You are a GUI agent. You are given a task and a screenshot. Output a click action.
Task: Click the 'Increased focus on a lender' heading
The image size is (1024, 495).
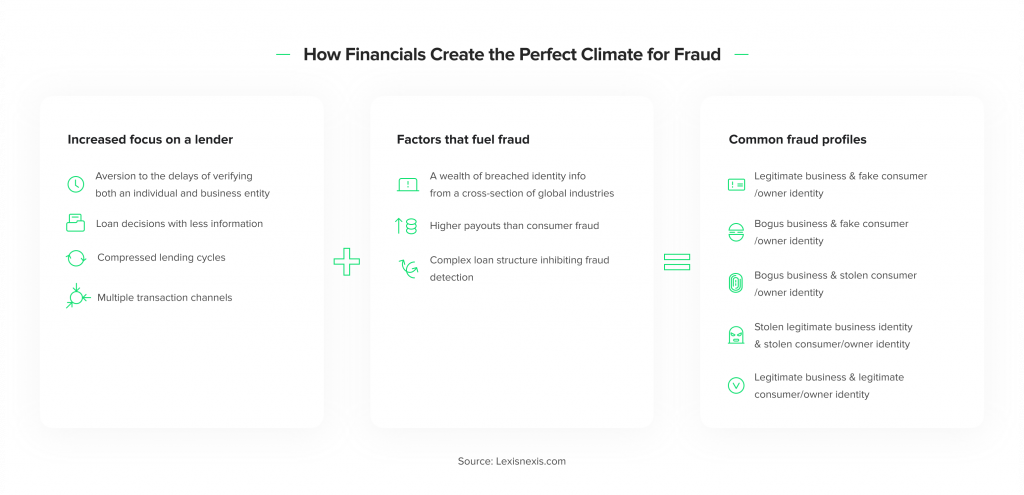(x=150, y=139)
